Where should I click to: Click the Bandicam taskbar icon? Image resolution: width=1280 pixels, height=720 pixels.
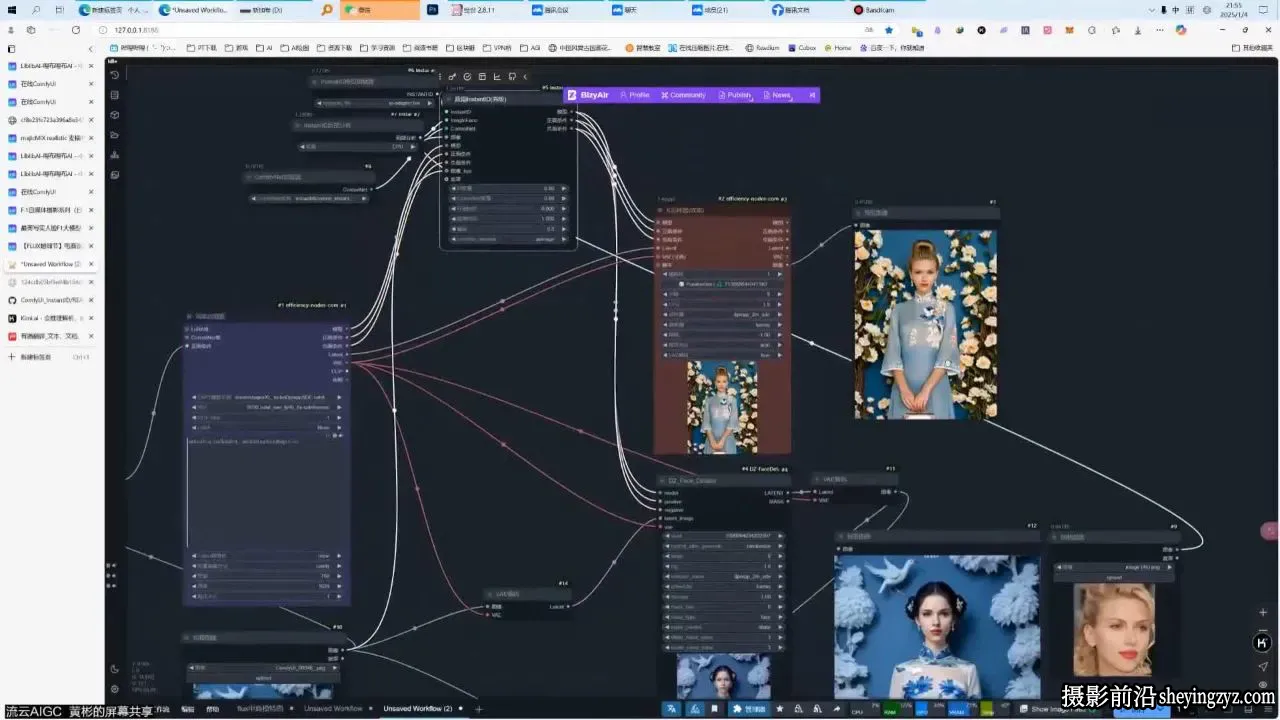(x=874, y=10)
